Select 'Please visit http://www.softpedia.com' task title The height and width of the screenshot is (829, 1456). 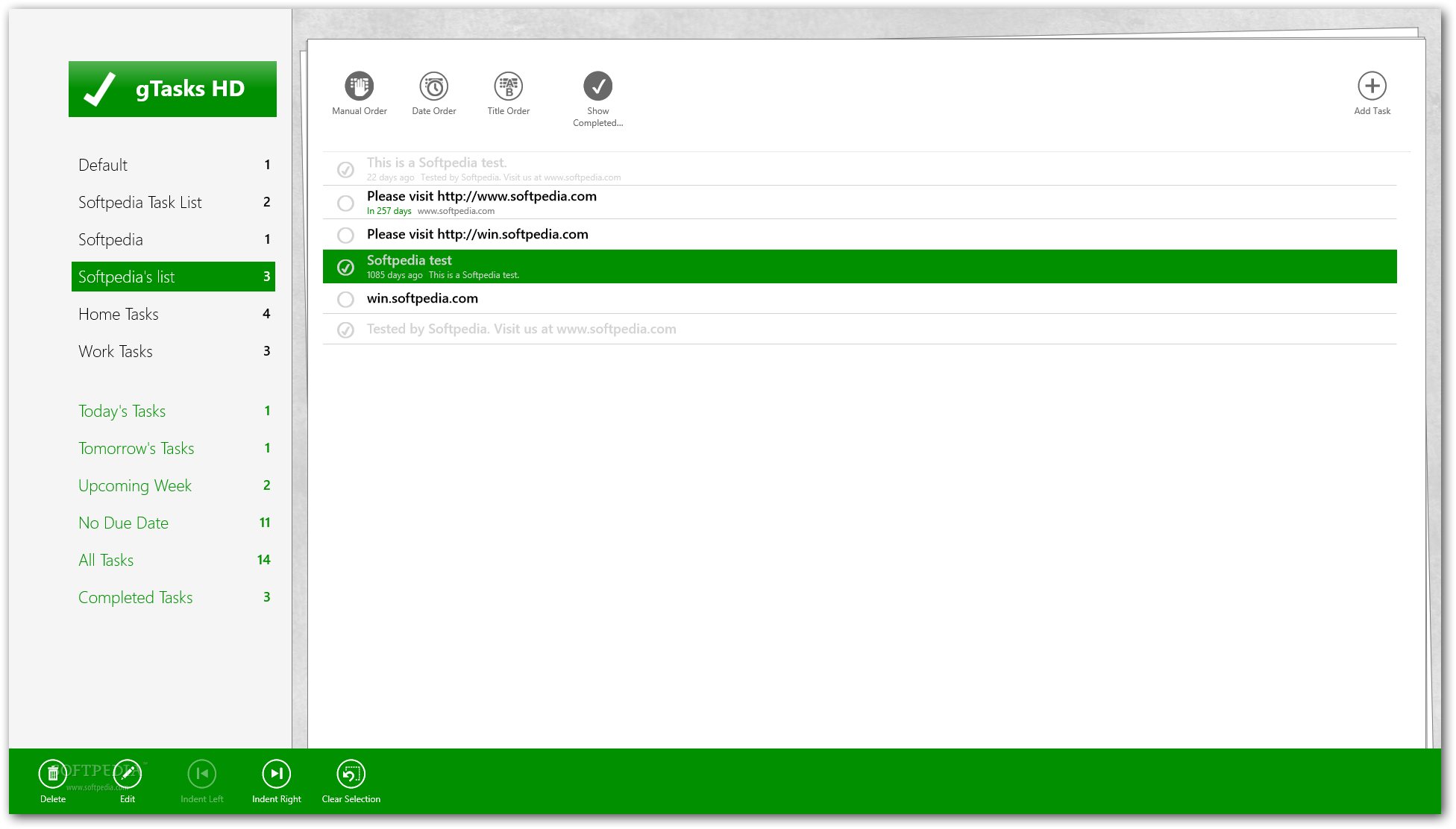click(x=481, y=196)
